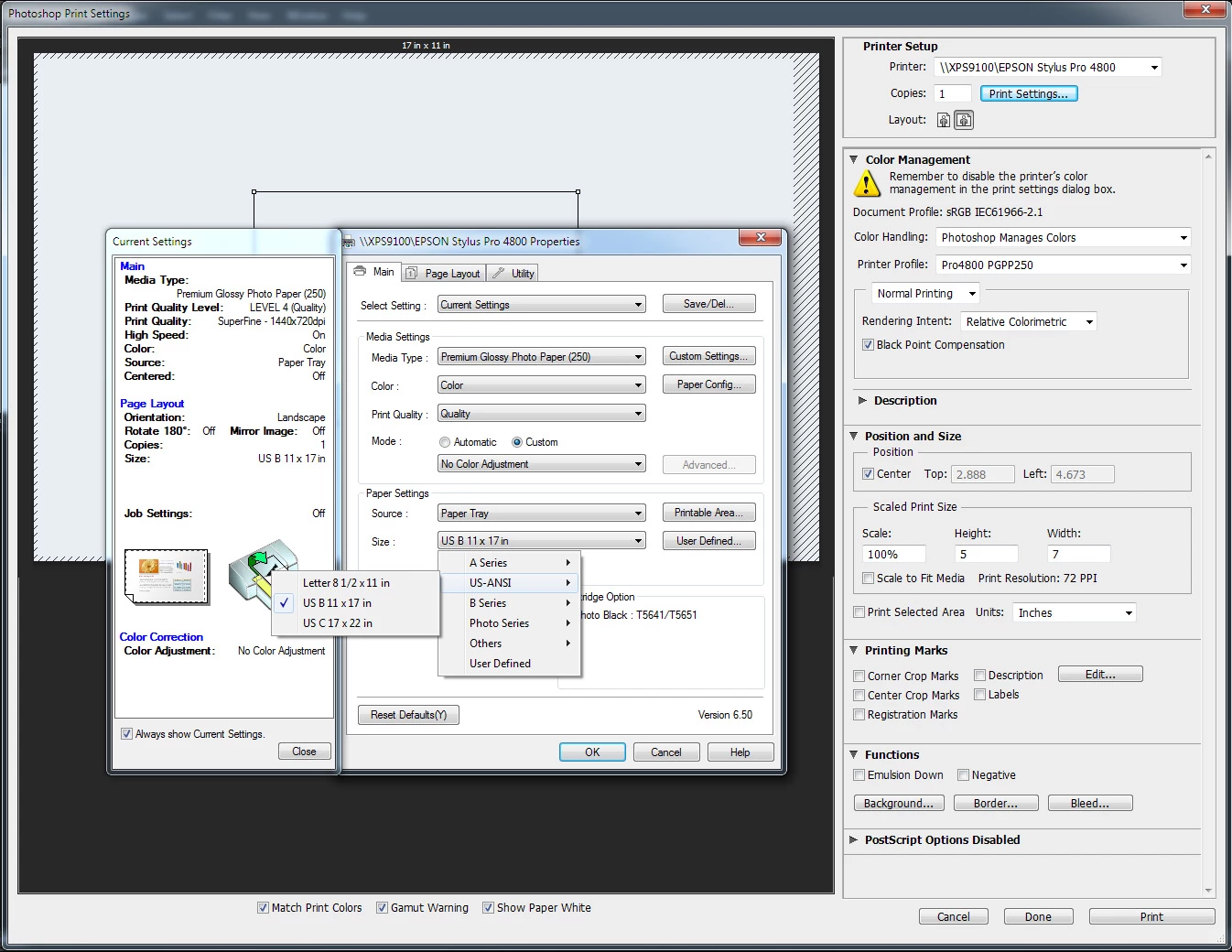Open the Photo Series submenu
The height and width of the screenshot is (952, 1232).
tap(511, 623)
